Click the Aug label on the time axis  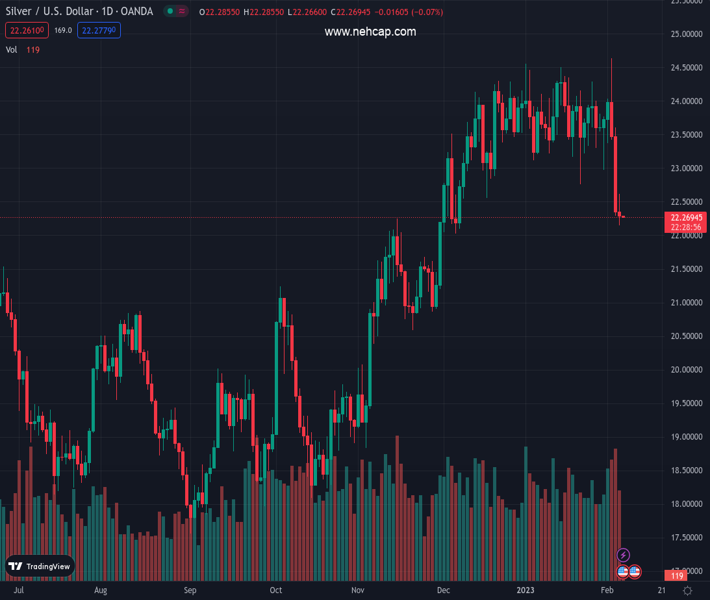[x=100, y=591]
